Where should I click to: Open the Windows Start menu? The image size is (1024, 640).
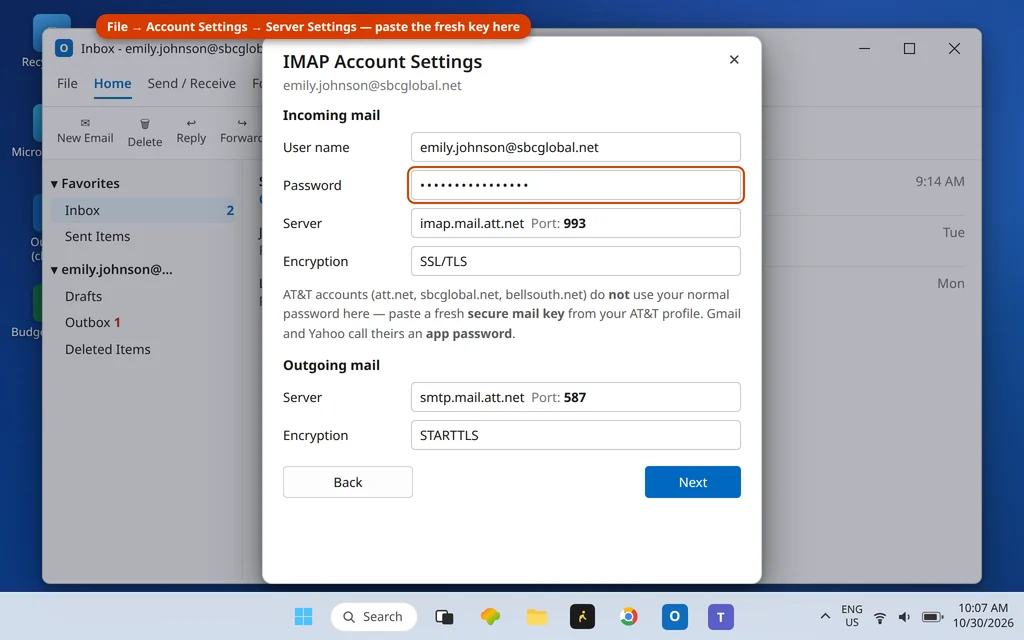303,616
